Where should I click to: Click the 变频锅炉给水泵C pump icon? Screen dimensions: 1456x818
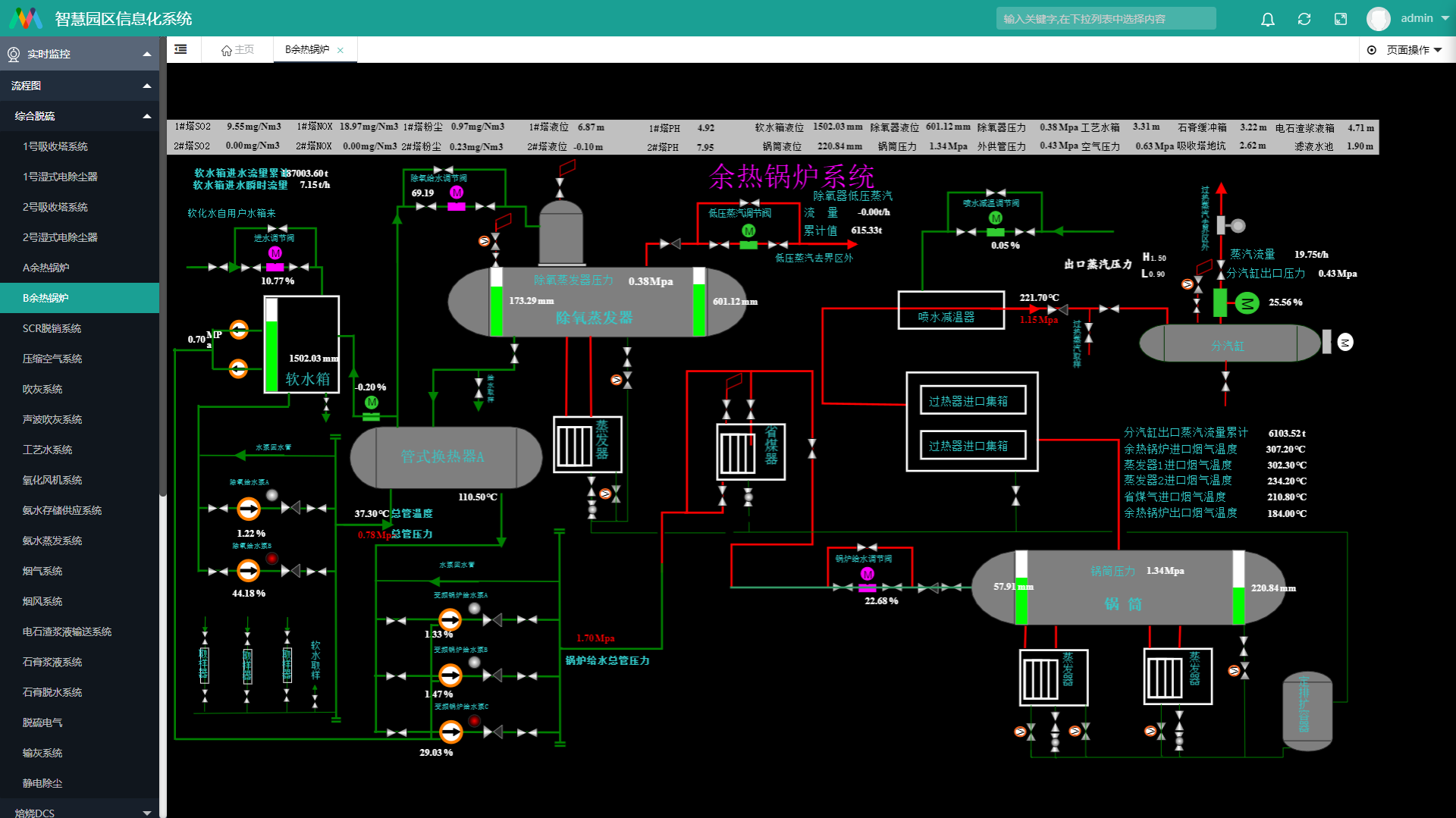(450, 732)
